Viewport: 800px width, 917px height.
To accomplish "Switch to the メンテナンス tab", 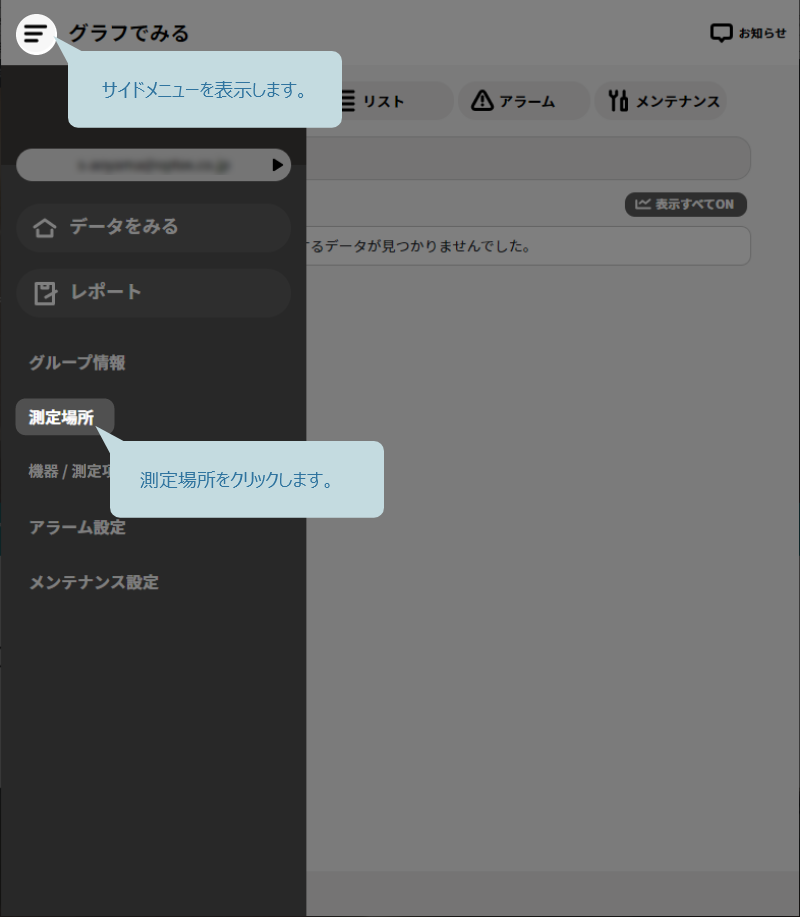I will tap(661, 101).
